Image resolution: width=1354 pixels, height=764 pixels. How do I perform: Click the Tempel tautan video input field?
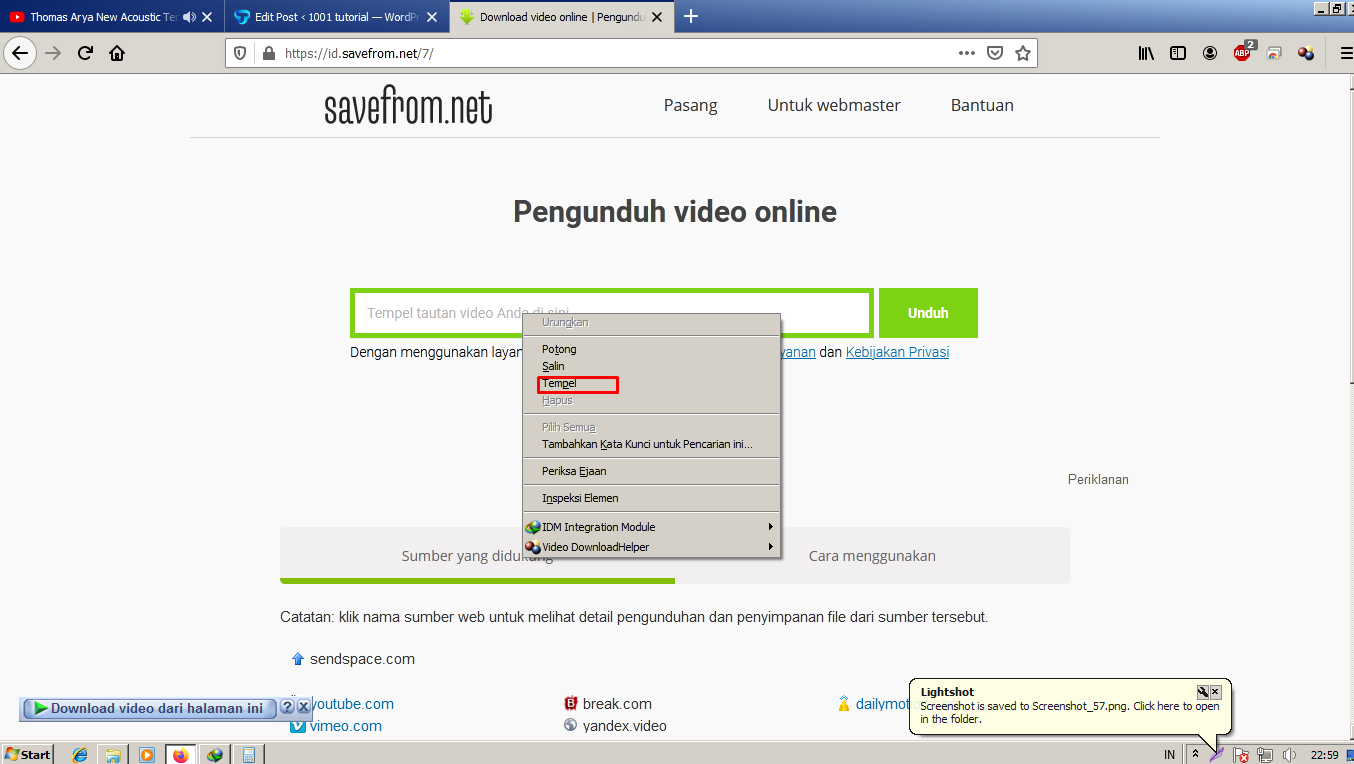pyautogui.click(x=612, y=313)
